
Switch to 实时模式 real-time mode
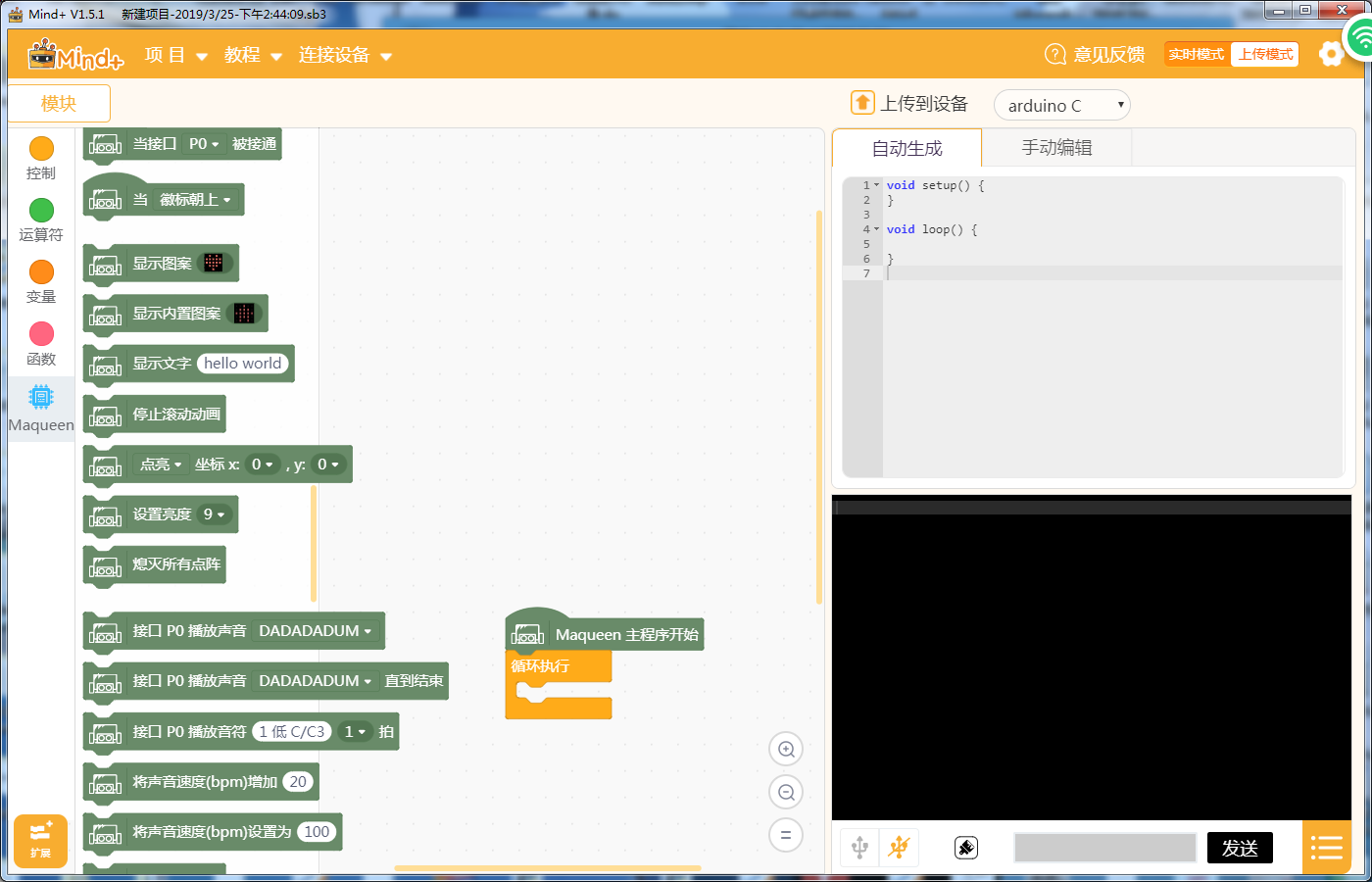[x=1197, y=54]
